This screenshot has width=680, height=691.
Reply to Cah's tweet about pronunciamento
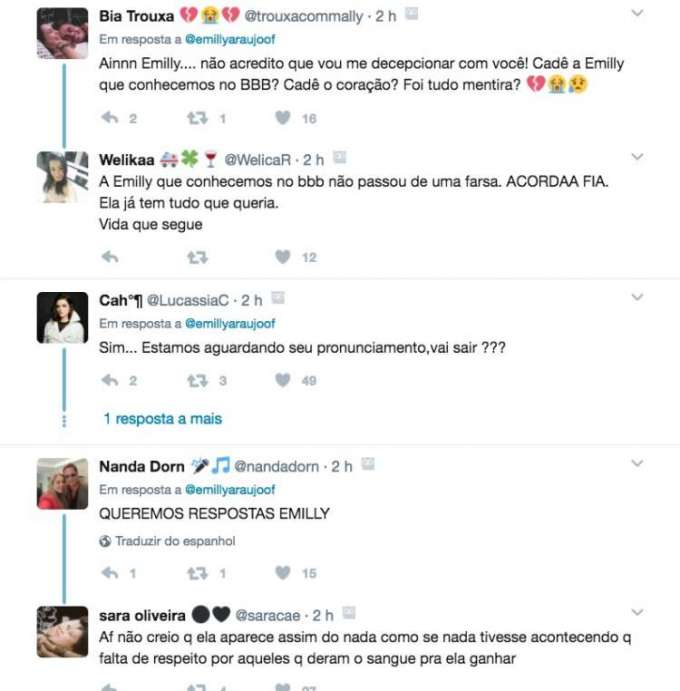[110, 380]
